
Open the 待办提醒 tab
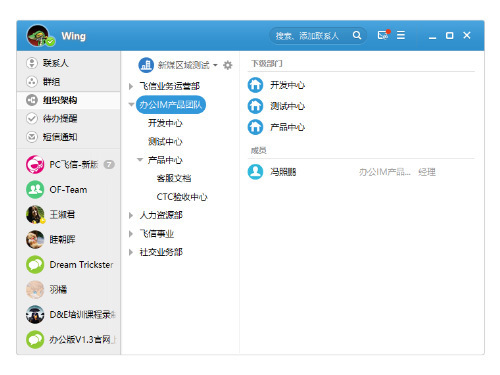(x=69, y=118)
